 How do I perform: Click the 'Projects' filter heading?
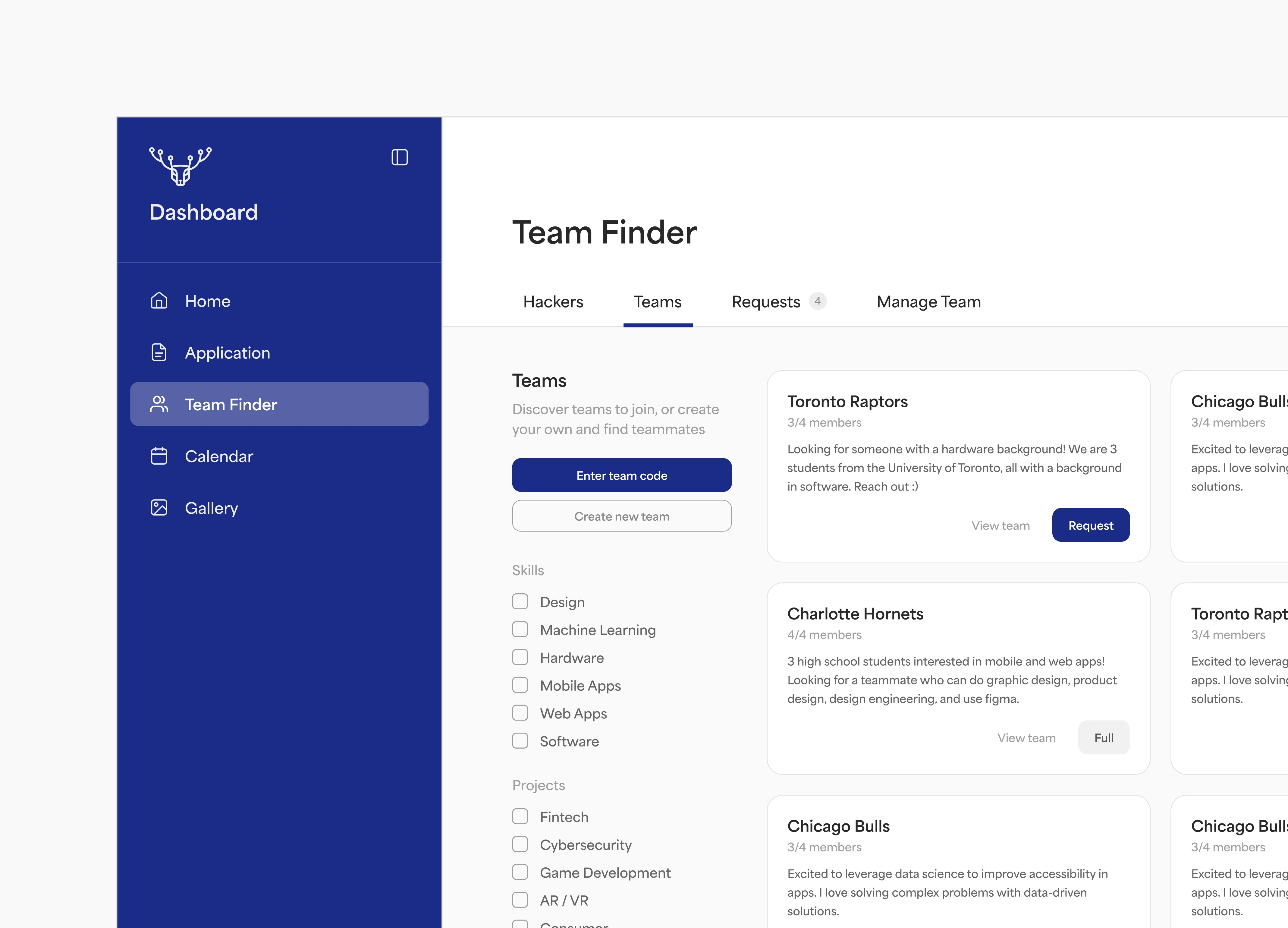coord(539,785)
